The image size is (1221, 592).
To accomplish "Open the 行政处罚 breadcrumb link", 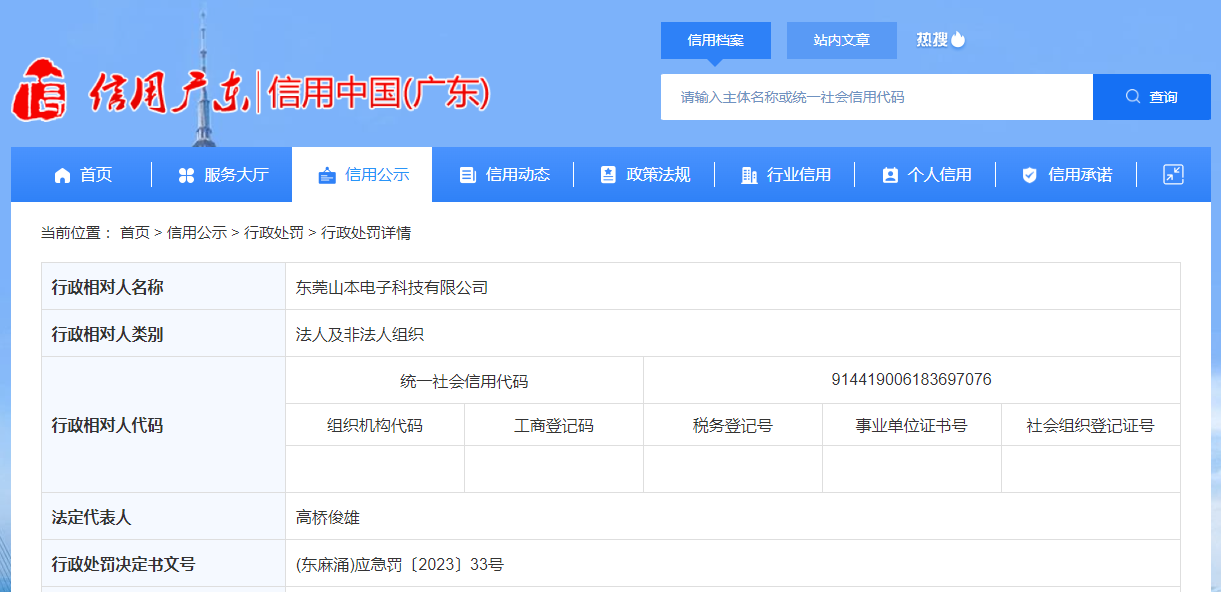I will click(x=274, y=233).
